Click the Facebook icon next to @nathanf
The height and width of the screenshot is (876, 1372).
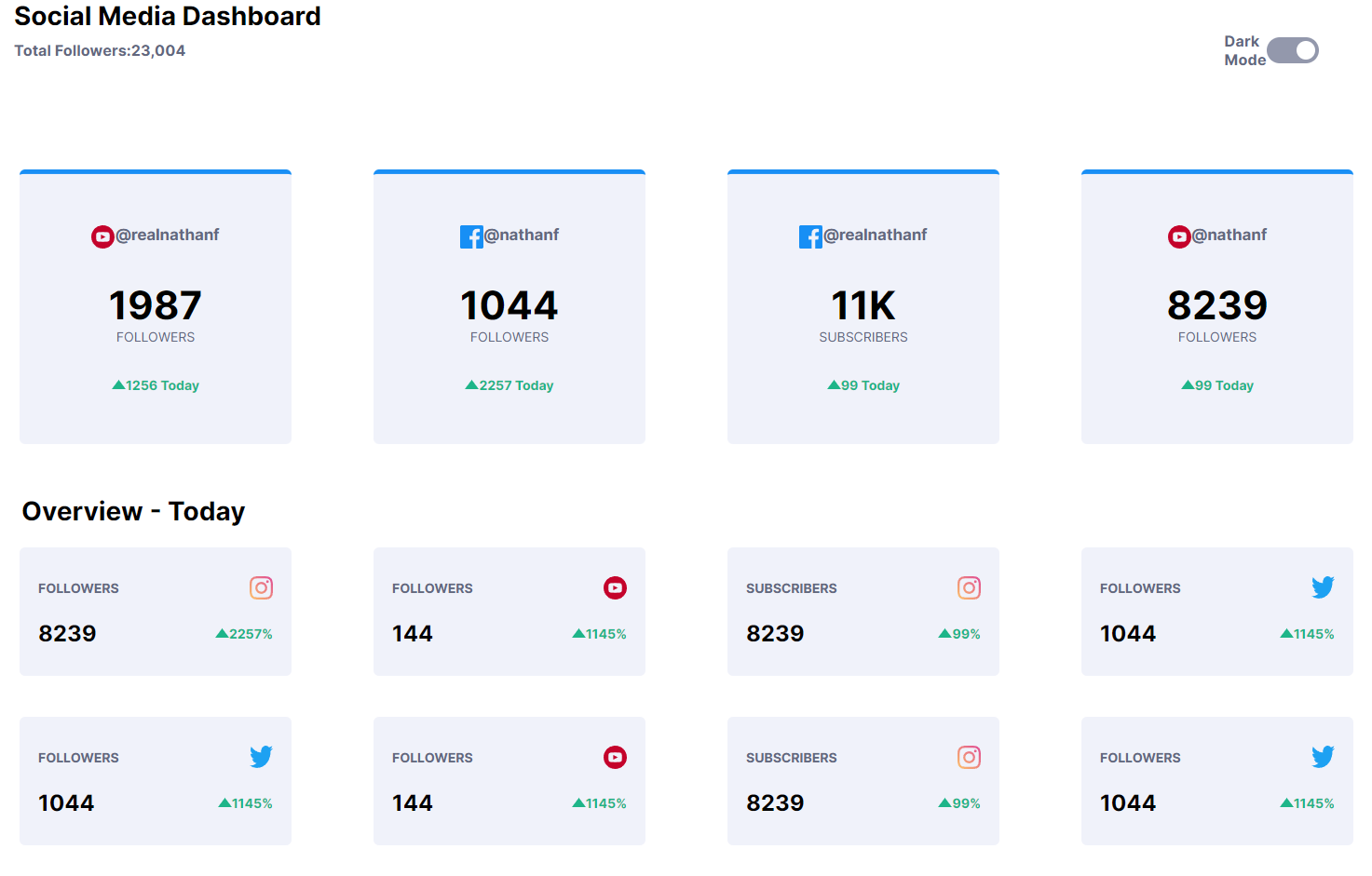click(471, 236)
